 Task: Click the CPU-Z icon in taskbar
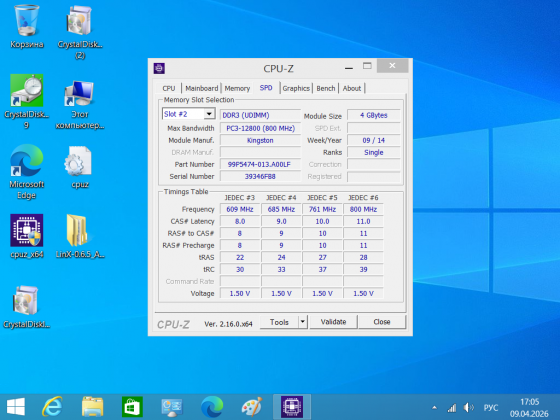[x=292, y=407]
